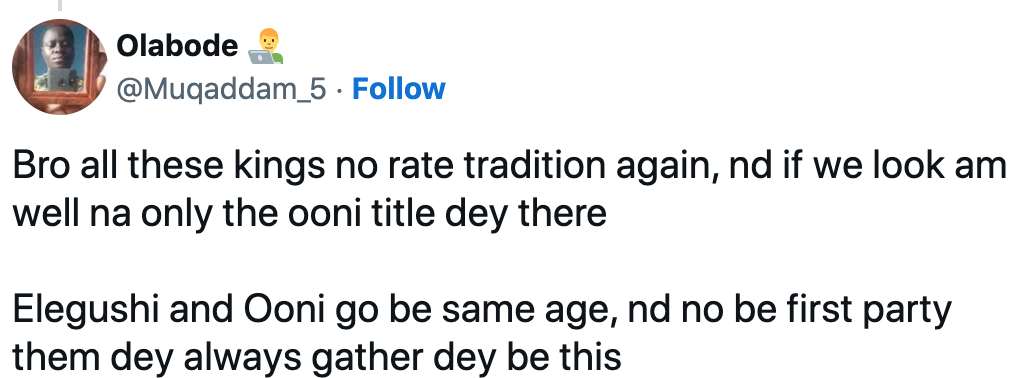Open Olabode's profile picture avatar
Image resolution: width=1016 pixels, height=378 pixels.
(x=59, y=67)
